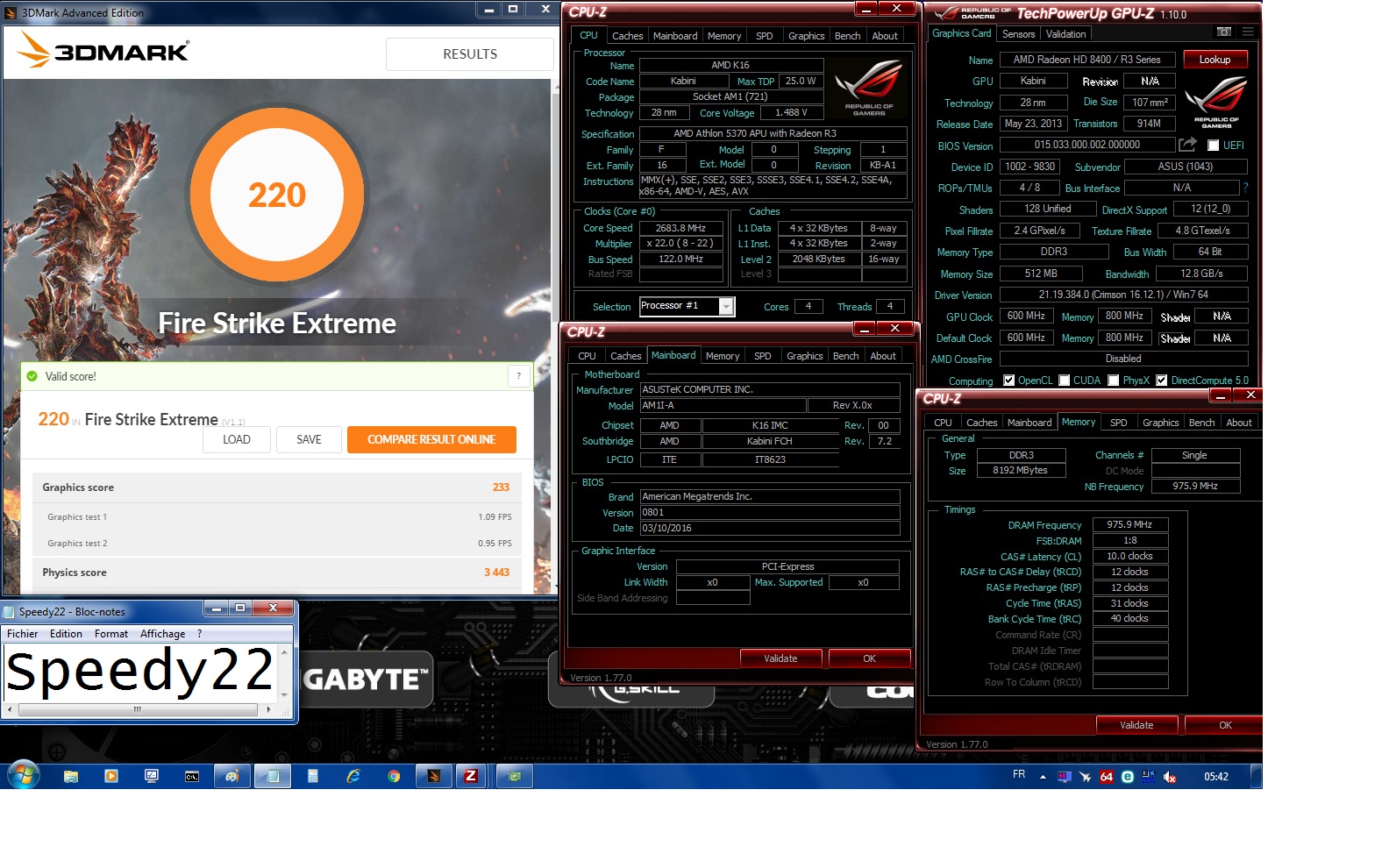Click the help question mark beside Valid score
The width and height of the screenshot is (1389, 868).
tap(519, 376)
